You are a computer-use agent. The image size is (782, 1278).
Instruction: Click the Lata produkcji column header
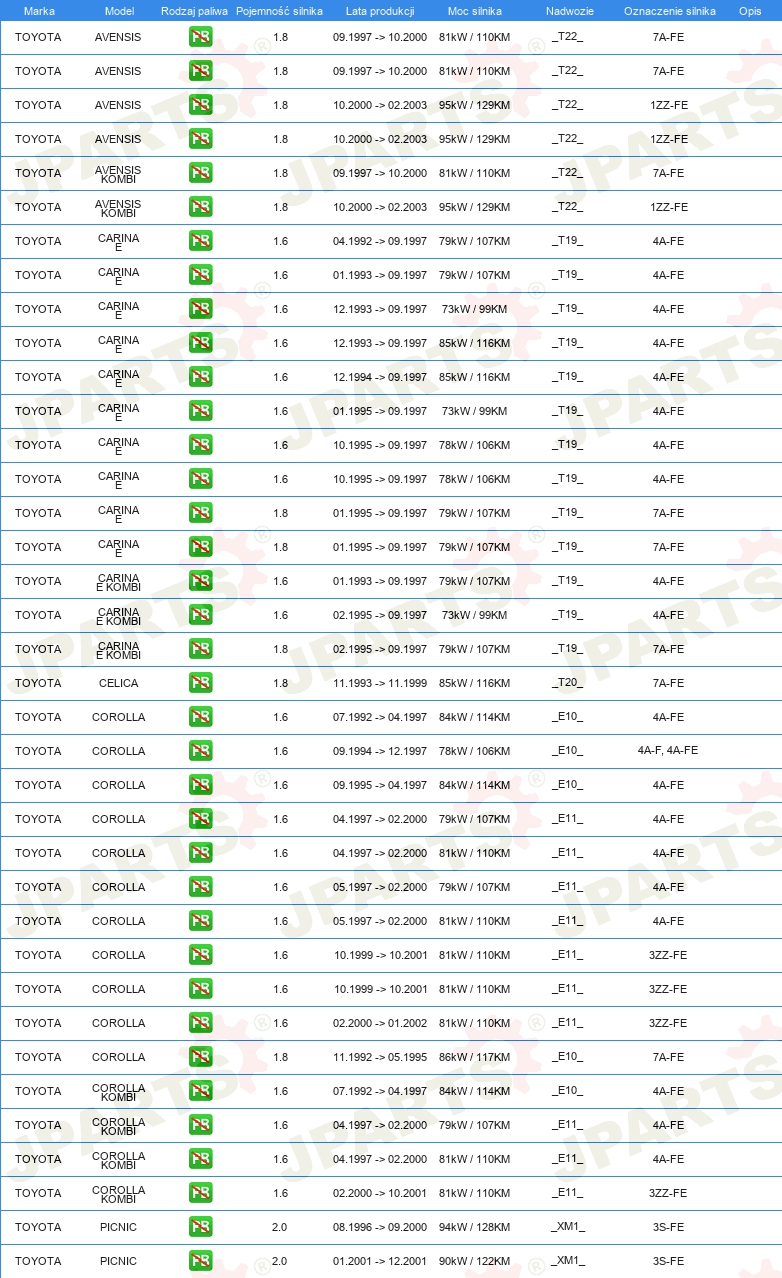click(380, 11)
